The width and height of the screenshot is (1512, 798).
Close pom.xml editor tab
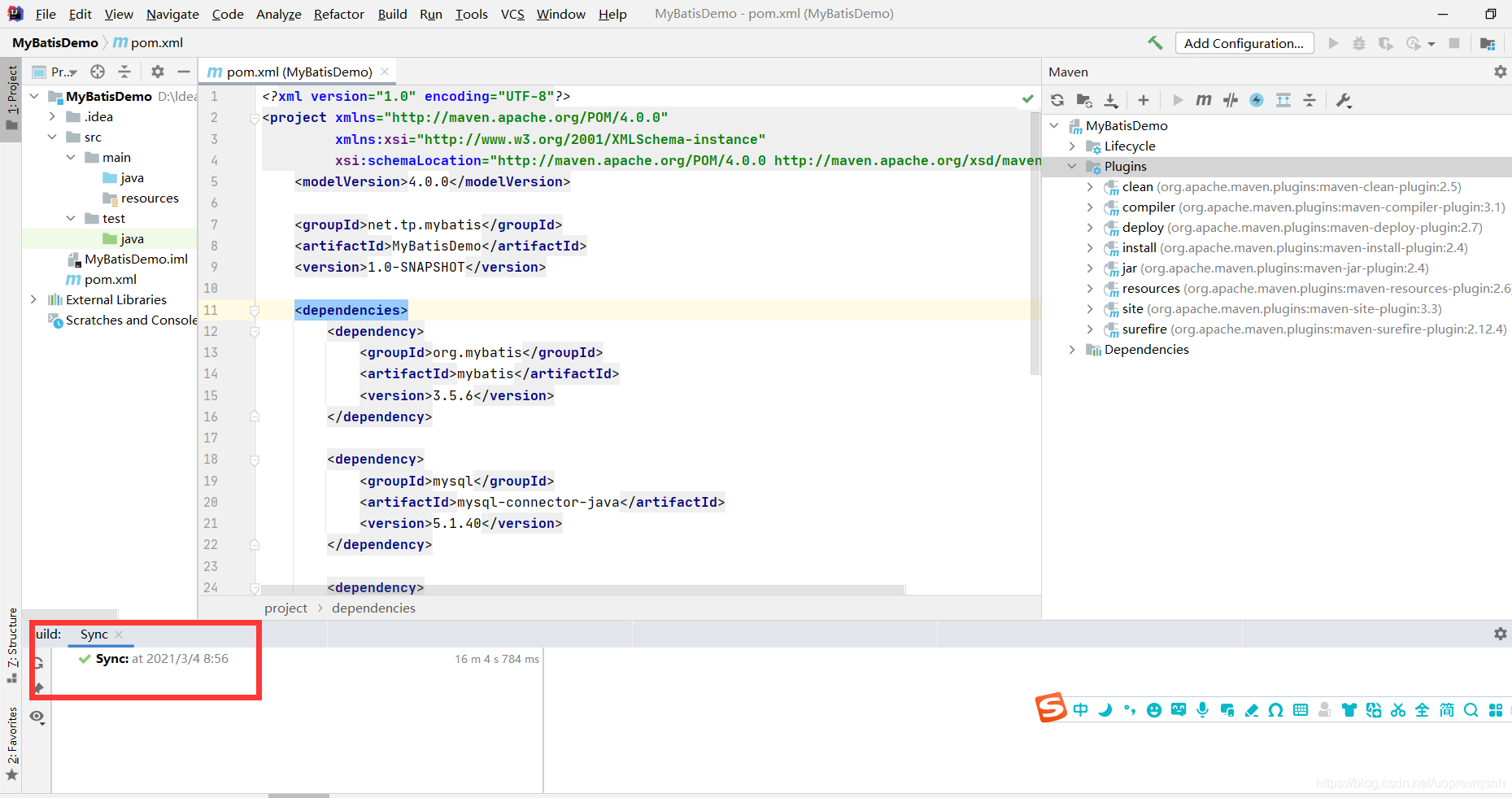(x=385, y=72)
